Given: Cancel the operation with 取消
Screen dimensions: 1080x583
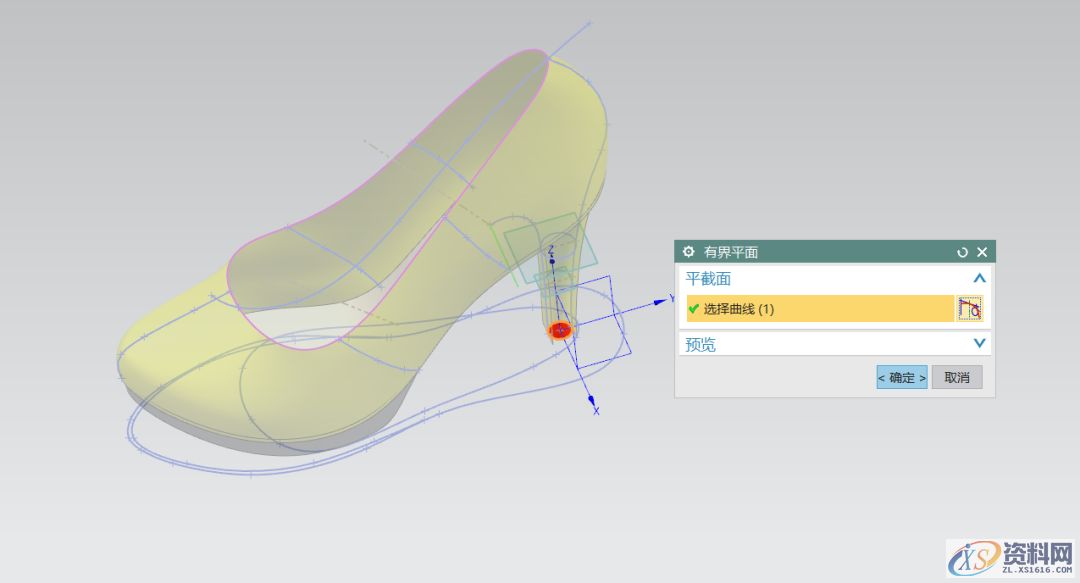Looking at the screenshot, I should coord(957,377).
